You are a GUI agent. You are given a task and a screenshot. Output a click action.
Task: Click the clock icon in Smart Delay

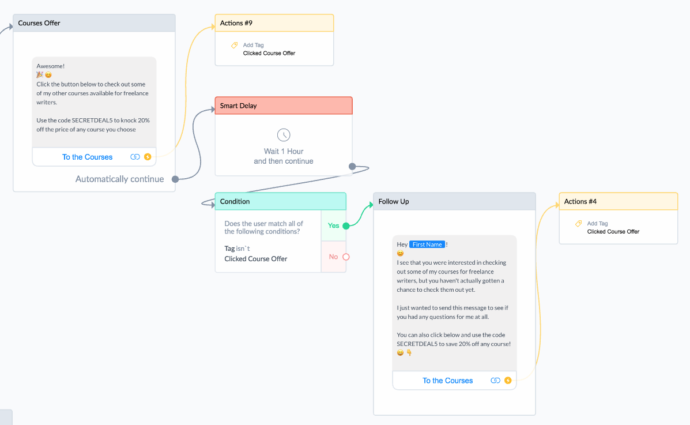(283, 135)
